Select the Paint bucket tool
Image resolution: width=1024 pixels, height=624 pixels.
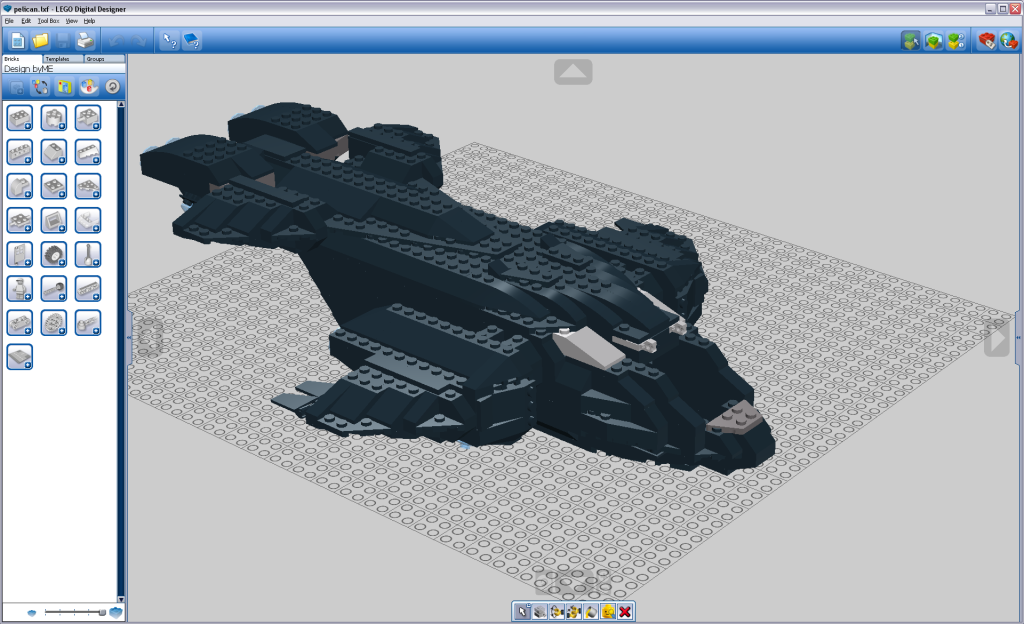click(x=590, y=612)
